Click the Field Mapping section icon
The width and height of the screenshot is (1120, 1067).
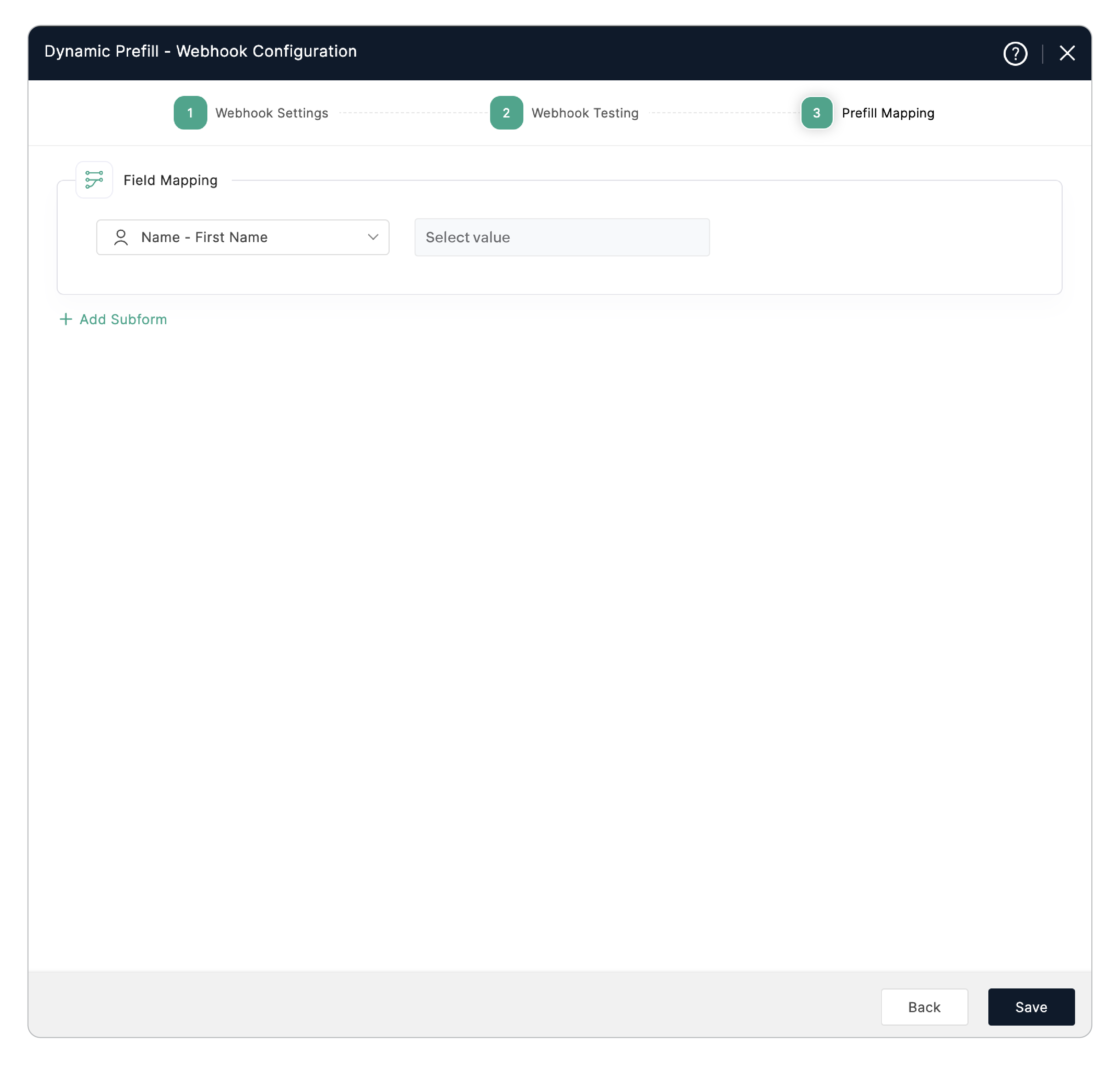94,180
